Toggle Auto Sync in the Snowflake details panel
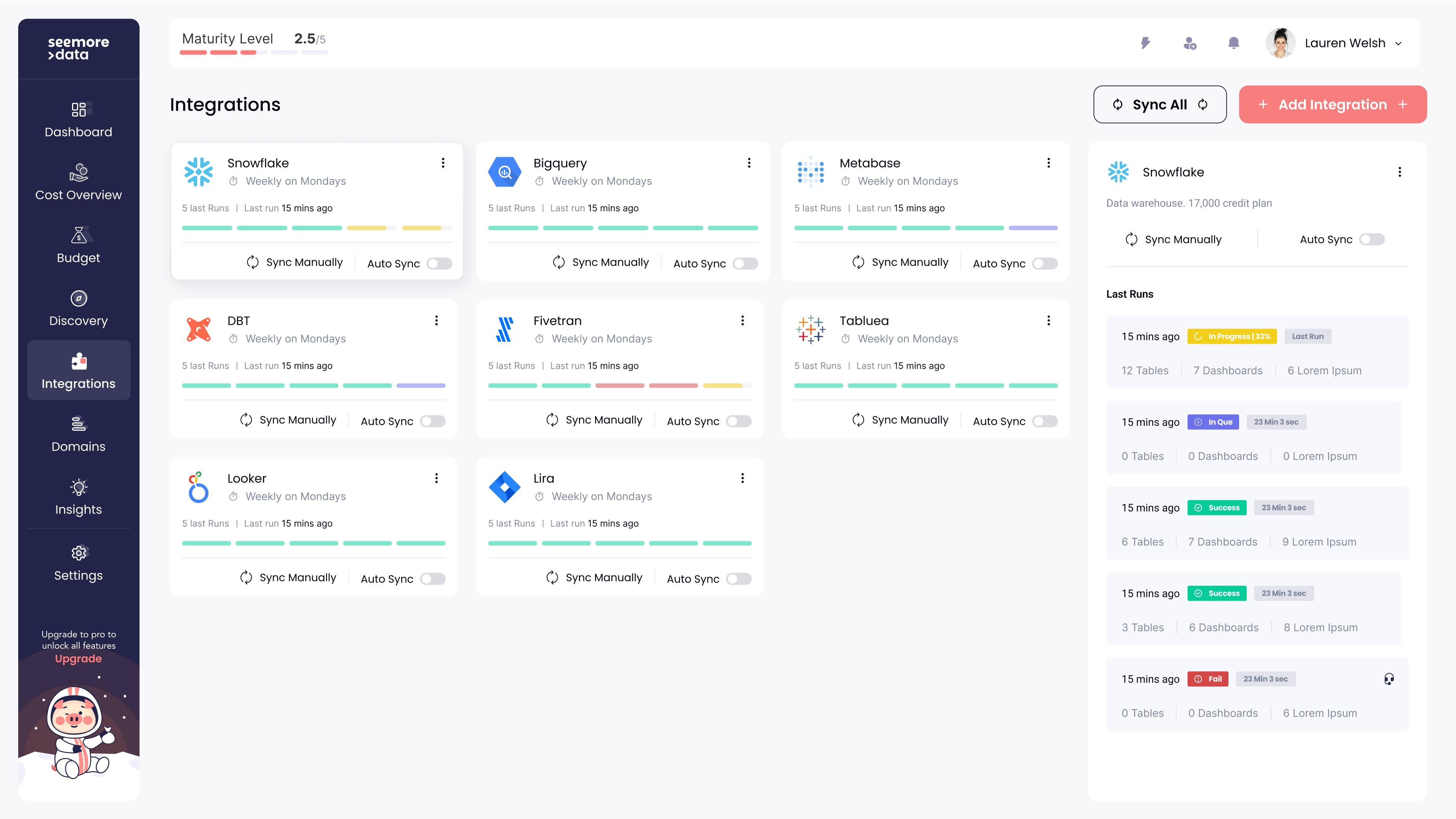This screenshot has width=1456, height=819. [x=1372, y=240]
